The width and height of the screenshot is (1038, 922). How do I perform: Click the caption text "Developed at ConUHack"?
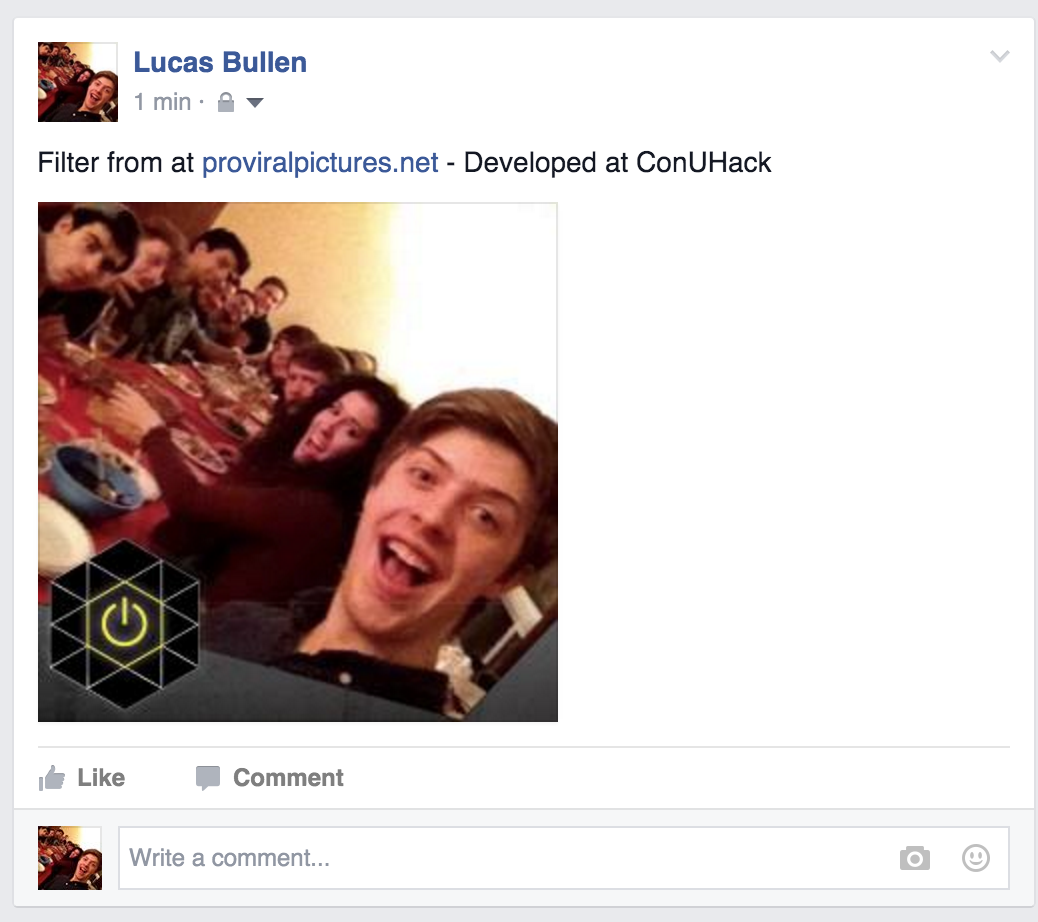(x=618, y=163)
